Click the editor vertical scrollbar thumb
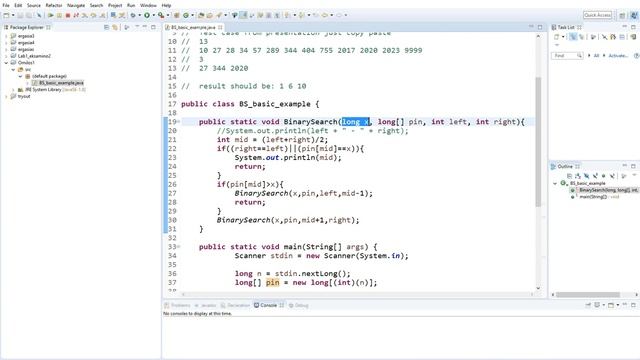The width and height of the screenshot is (640, 360). pyautogui.click(x=538, y=141)
